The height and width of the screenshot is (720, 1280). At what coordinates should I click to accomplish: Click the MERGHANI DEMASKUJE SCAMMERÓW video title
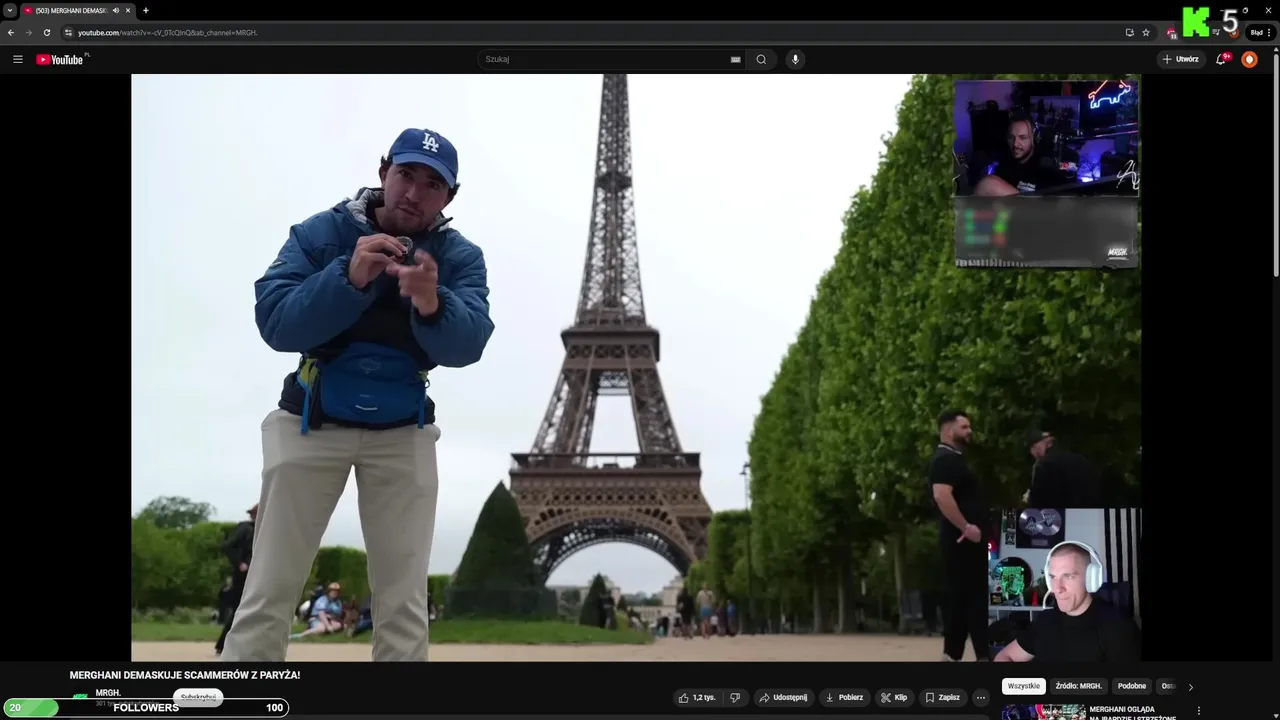(185, 675)
